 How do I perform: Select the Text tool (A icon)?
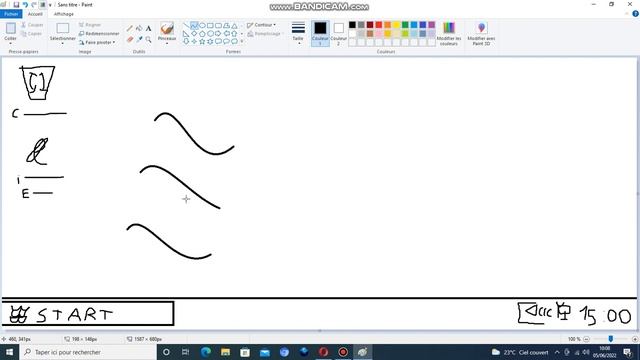148,29
